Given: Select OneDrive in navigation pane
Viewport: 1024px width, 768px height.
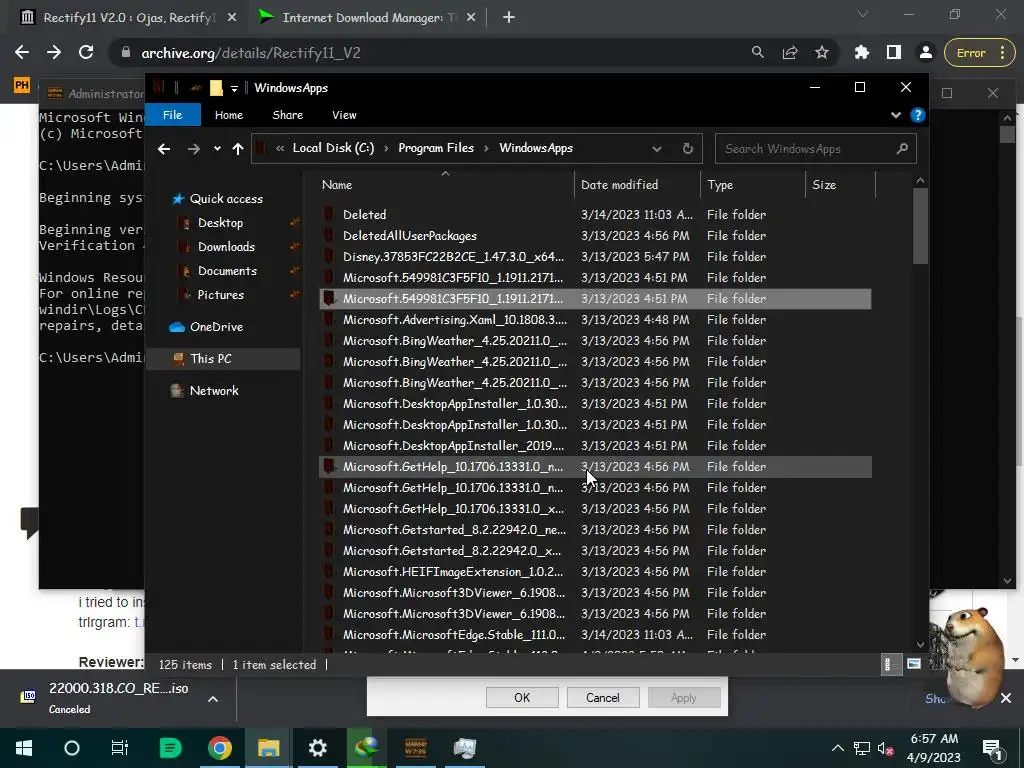Looking at the screenshot, I should click(216, 327).
